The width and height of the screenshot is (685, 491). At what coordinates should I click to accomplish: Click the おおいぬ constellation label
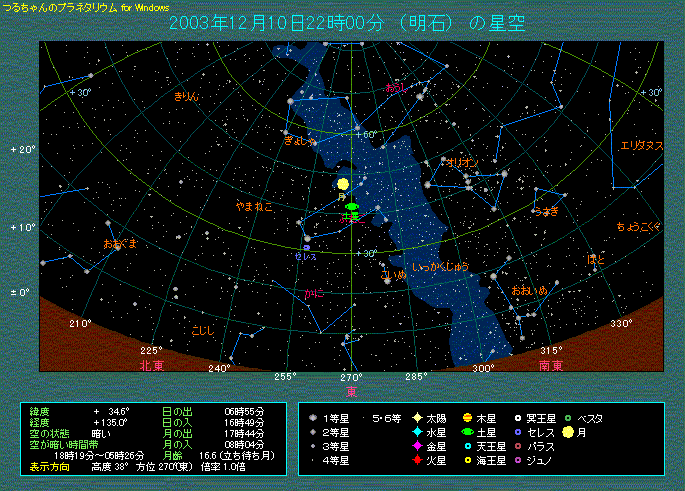(x=529, y=290)
